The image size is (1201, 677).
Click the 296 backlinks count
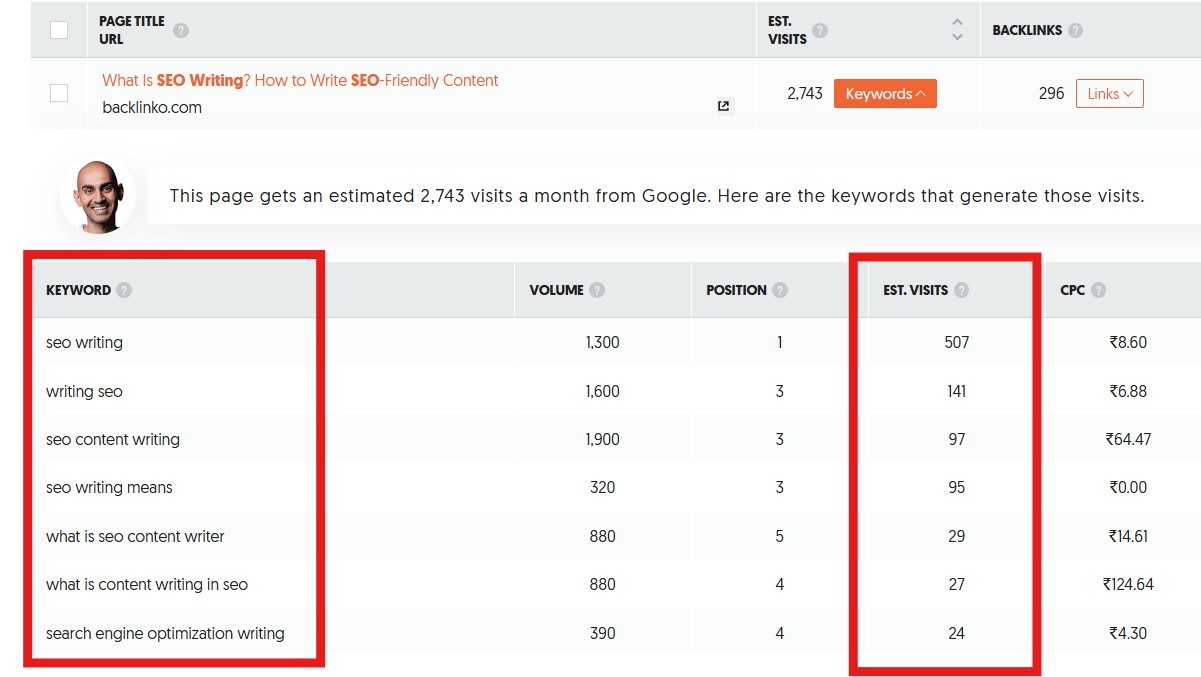pyautogui.click(x=1052, y=93)
